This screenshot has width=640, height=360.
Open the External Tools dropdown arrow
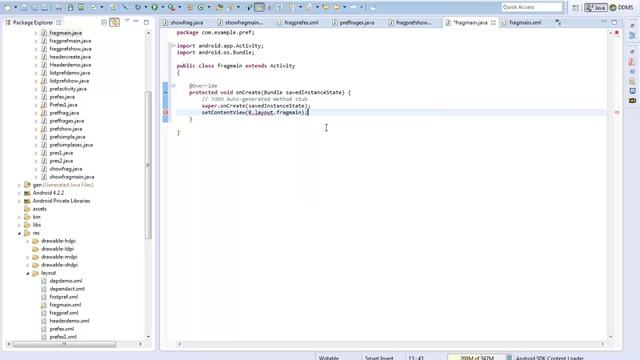(180, 7)
